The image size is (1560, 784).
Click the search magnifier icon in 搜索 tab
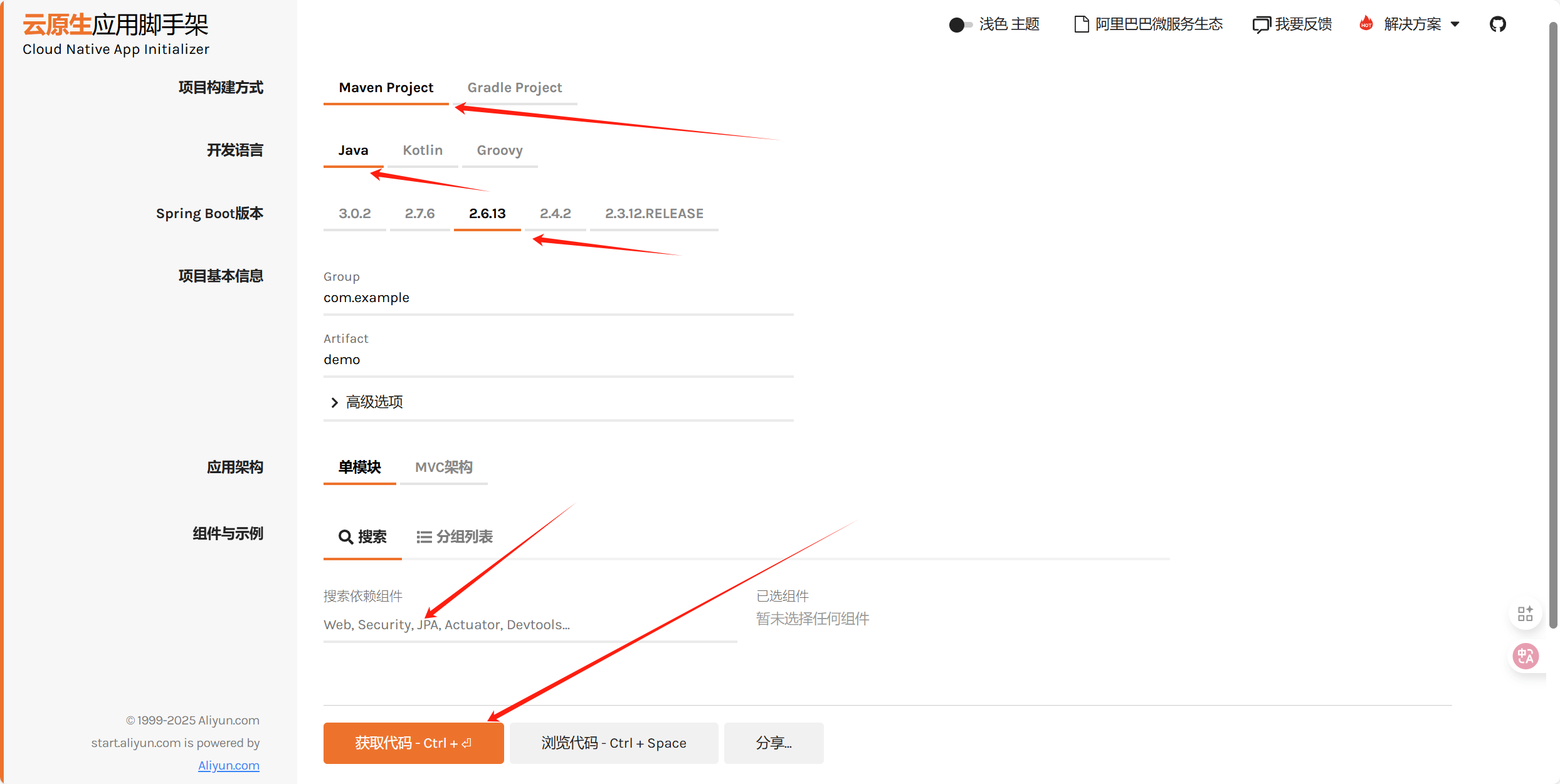(345, 537)
